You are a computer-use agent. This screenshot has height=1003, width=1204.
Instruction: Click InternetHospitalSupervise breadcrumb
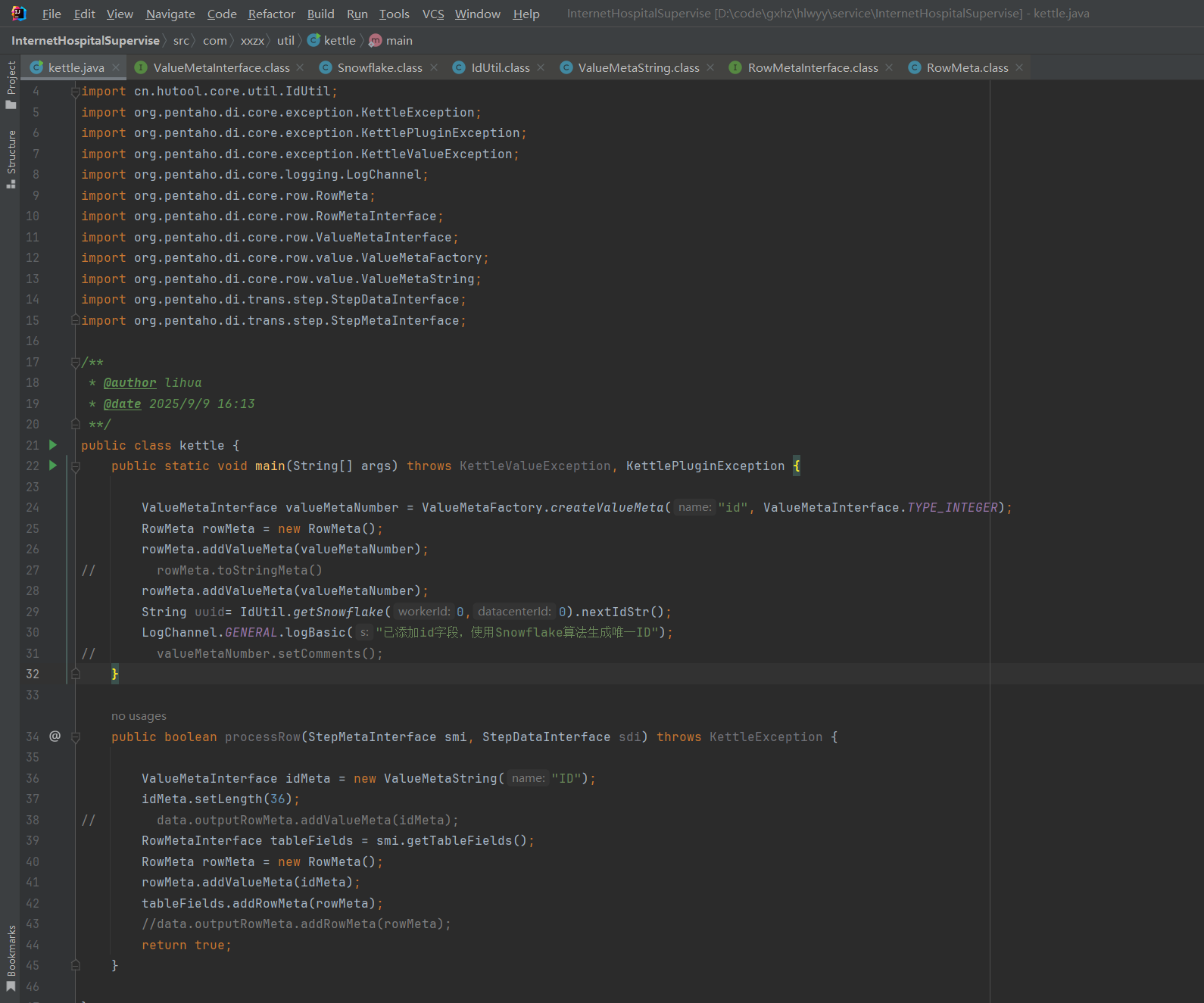(x=86, y=41)
